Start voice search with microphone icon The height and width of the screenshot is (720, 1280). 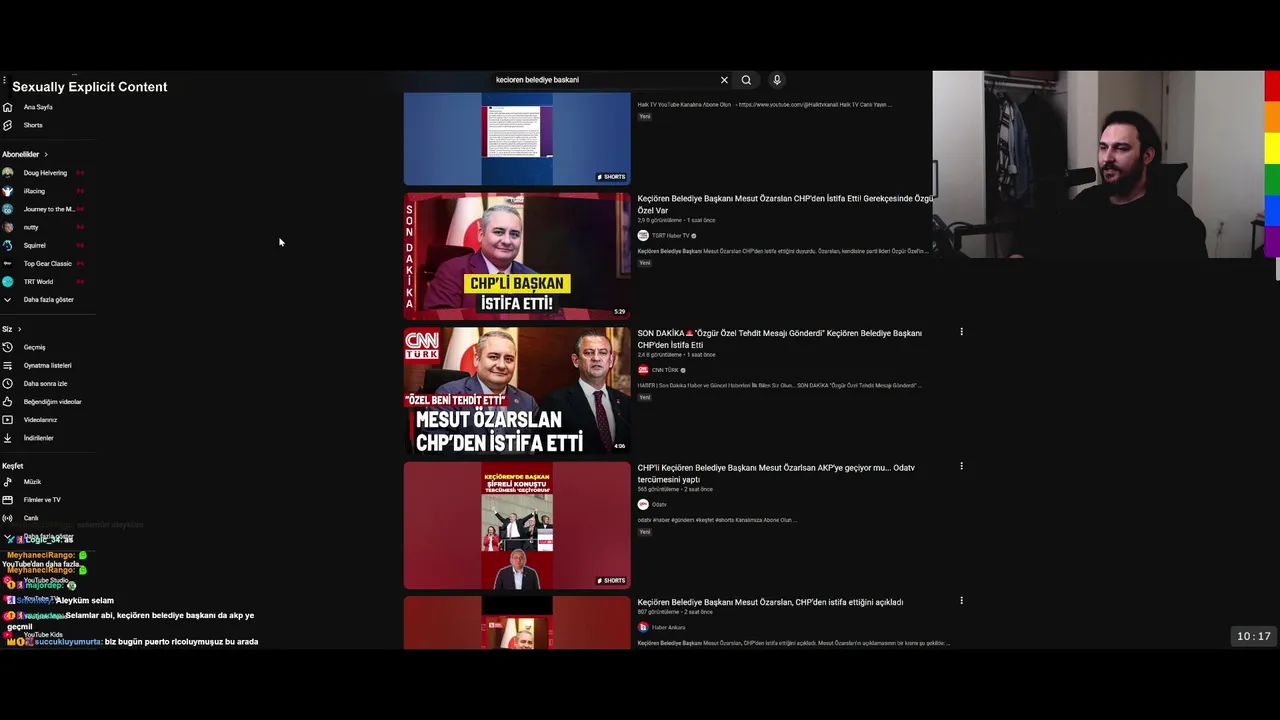tap(776, 80)
